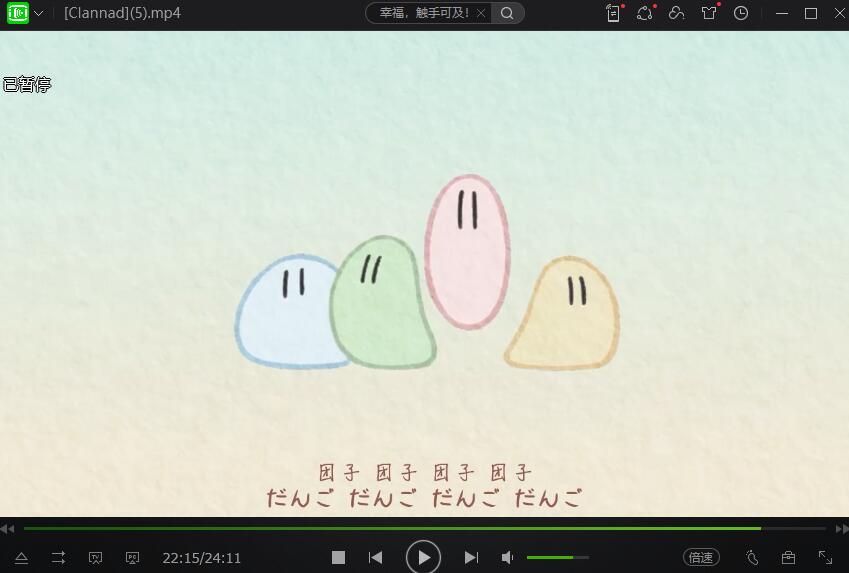Open the skin (shirt) icon
This screenshot has height=573, width=849.
coord(709,13)
